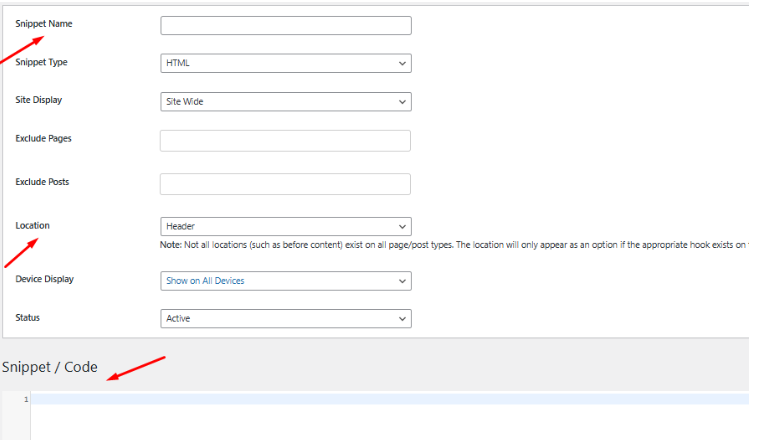Open the Location dropdown set to Header
The width and height of the screenshot is (780, 440).
click(285, 227)
